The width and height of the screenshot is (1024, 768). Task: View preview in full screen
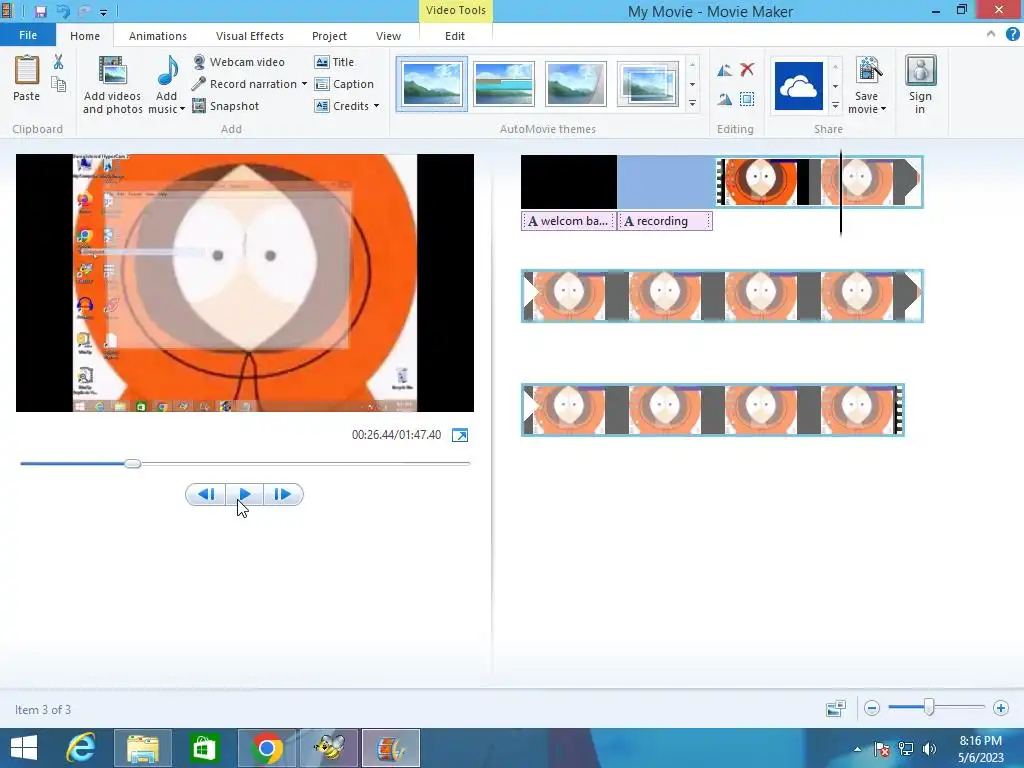tap(460, 435)
